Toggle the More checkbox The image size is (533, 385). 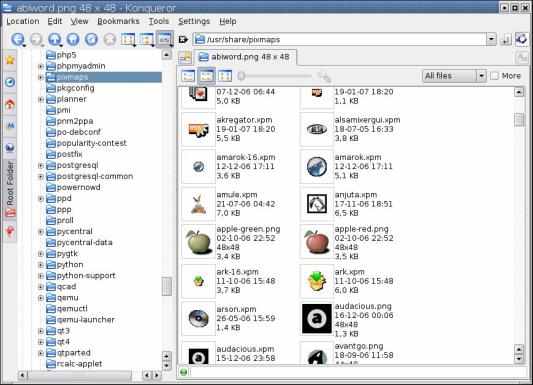coord(495,76)
